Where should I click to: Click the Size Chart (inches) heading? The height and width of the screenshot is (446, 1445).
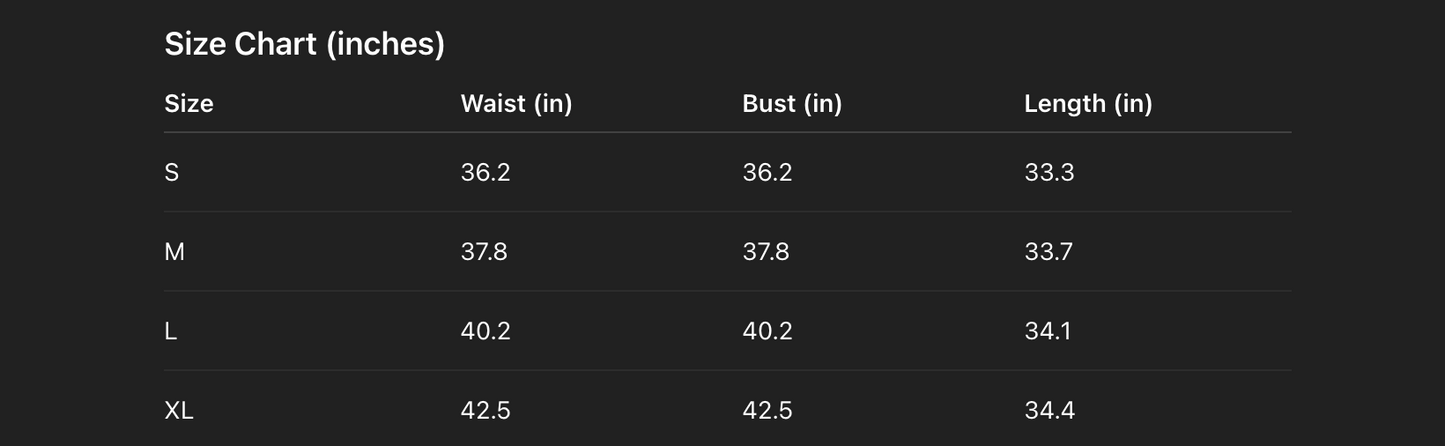pyautogui.click(x=304, y=44)
